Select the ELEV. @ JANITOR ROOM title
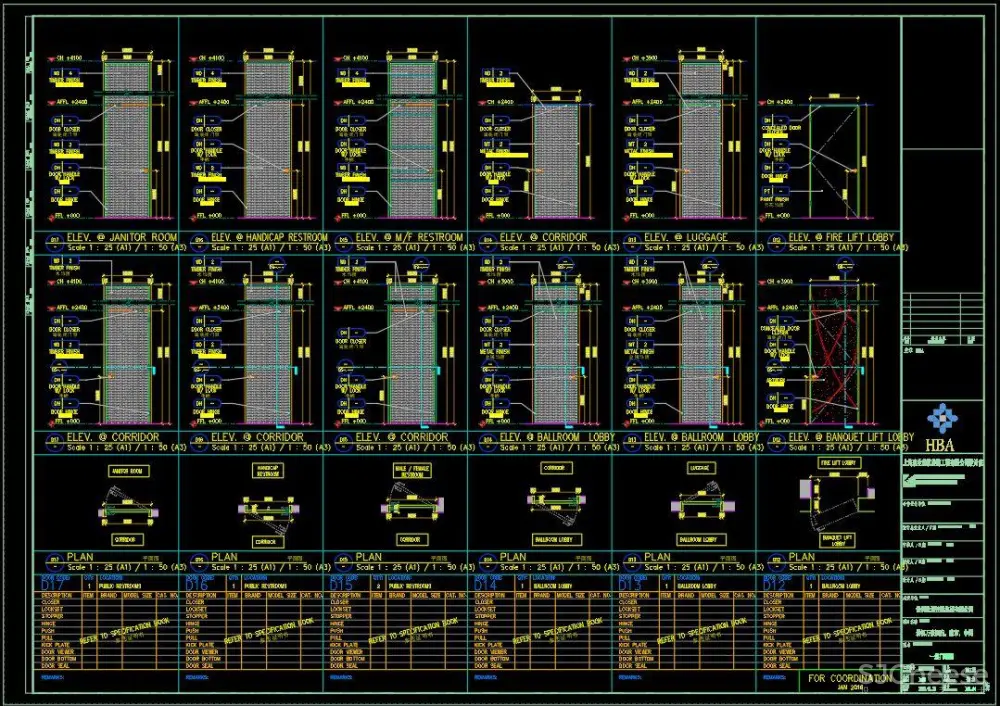 pos(122,238)
